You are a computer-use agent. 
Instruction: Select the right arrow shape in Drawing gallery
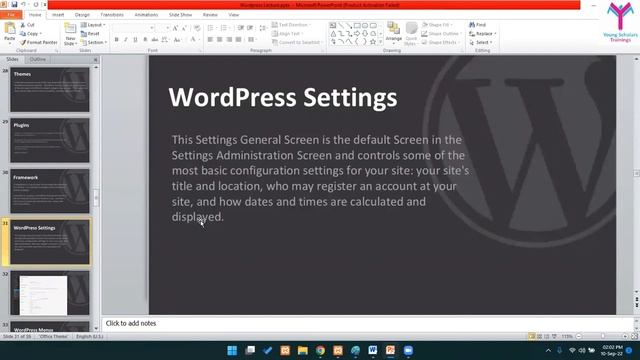pos(357,33)
